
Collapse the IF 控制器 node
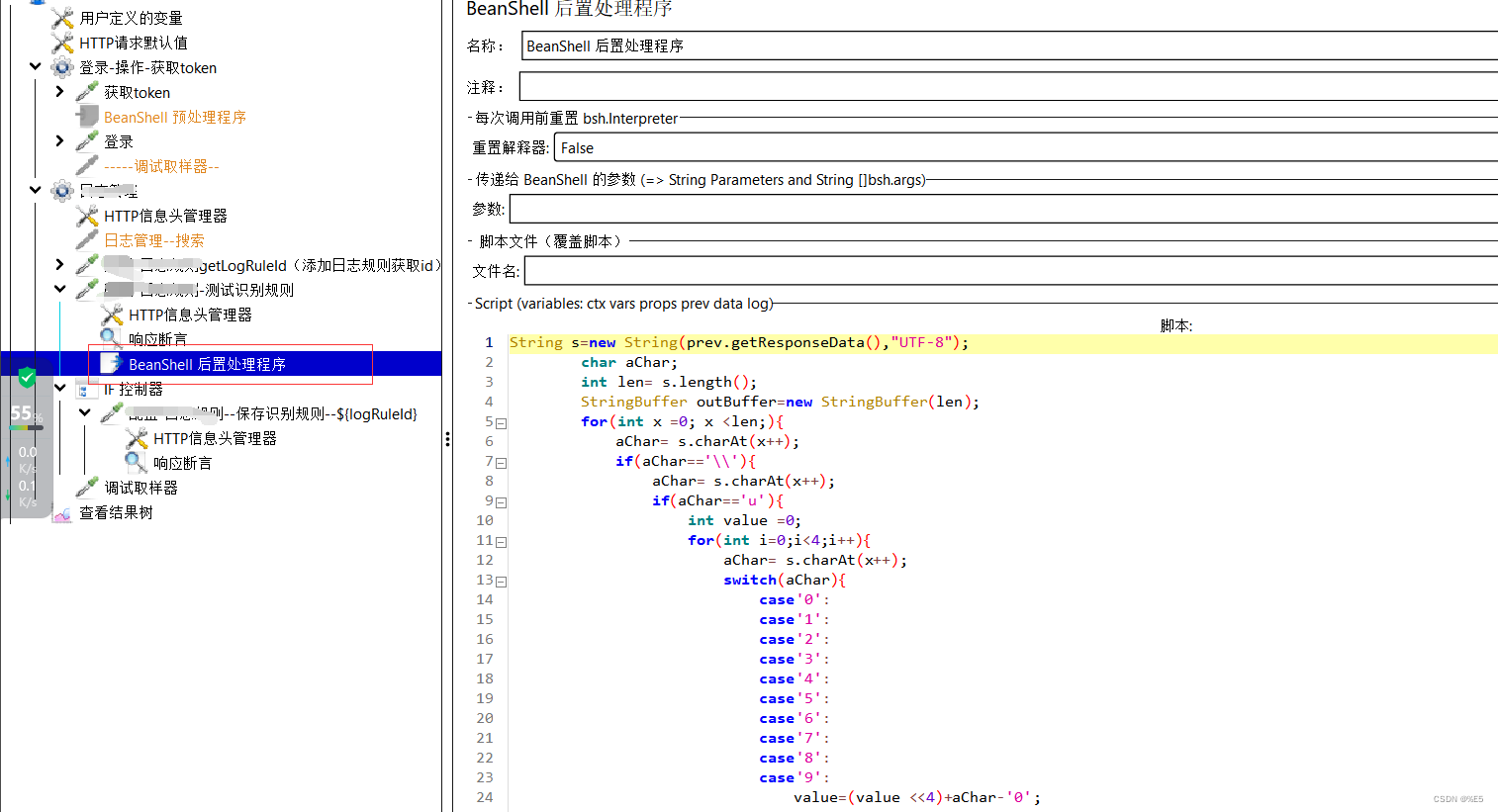(60, 389)
